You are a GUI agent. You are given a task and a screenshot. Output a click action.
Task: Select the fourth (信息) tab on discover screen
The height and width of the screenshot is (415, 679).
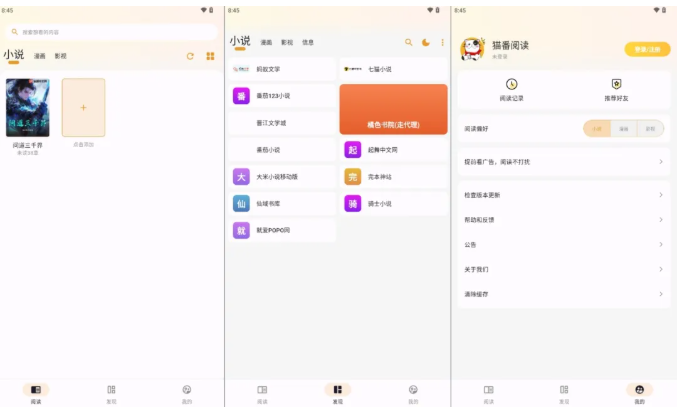307,42
